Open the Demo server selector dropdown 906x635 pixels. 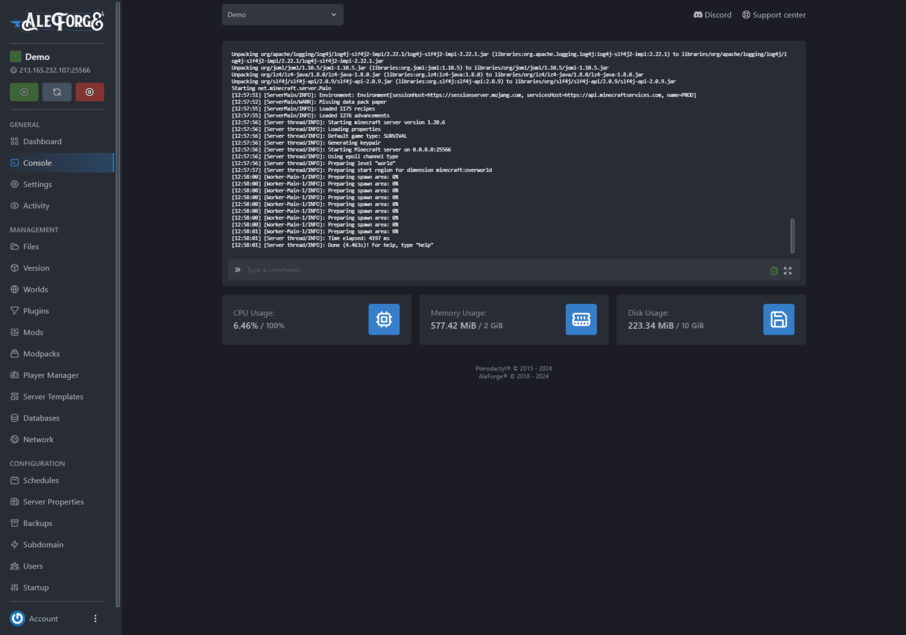click(x=282, y=15)
